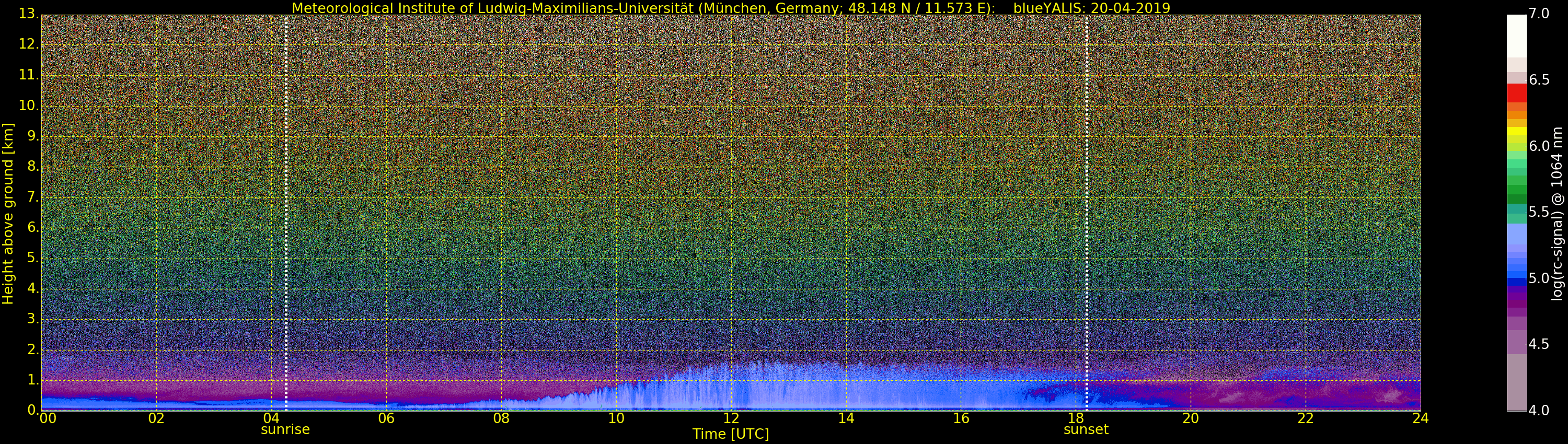Click the '20' time tick label
The width and height of the screenshot is (1568, 444).
[1191, 418]
